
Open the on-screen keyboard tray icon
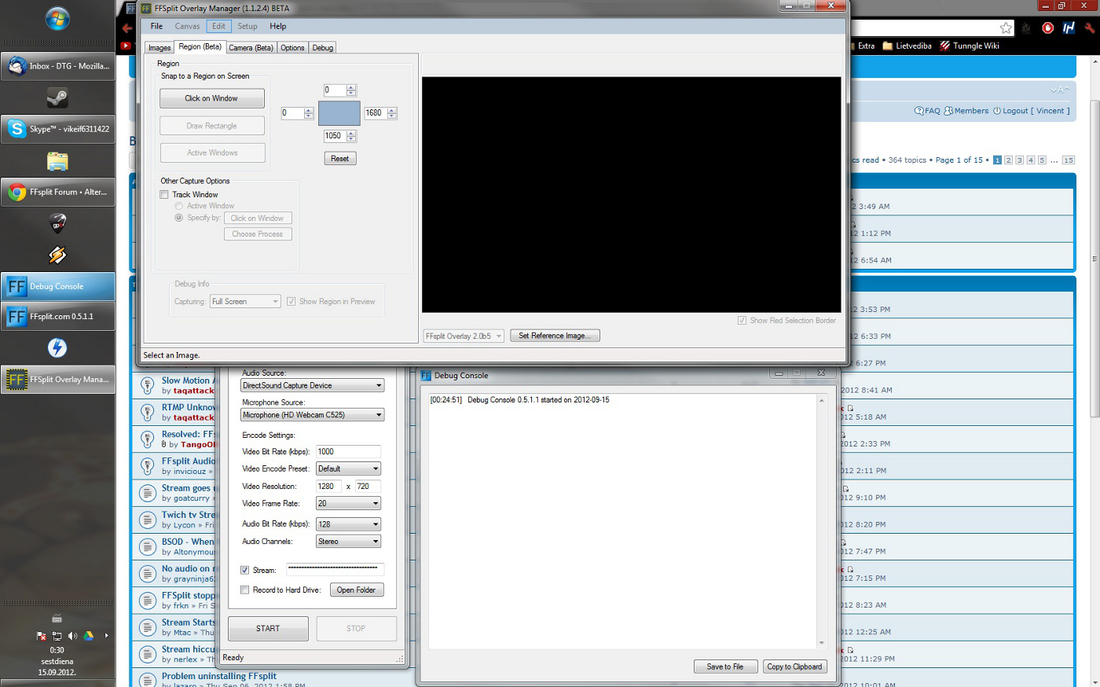(57, 618)
